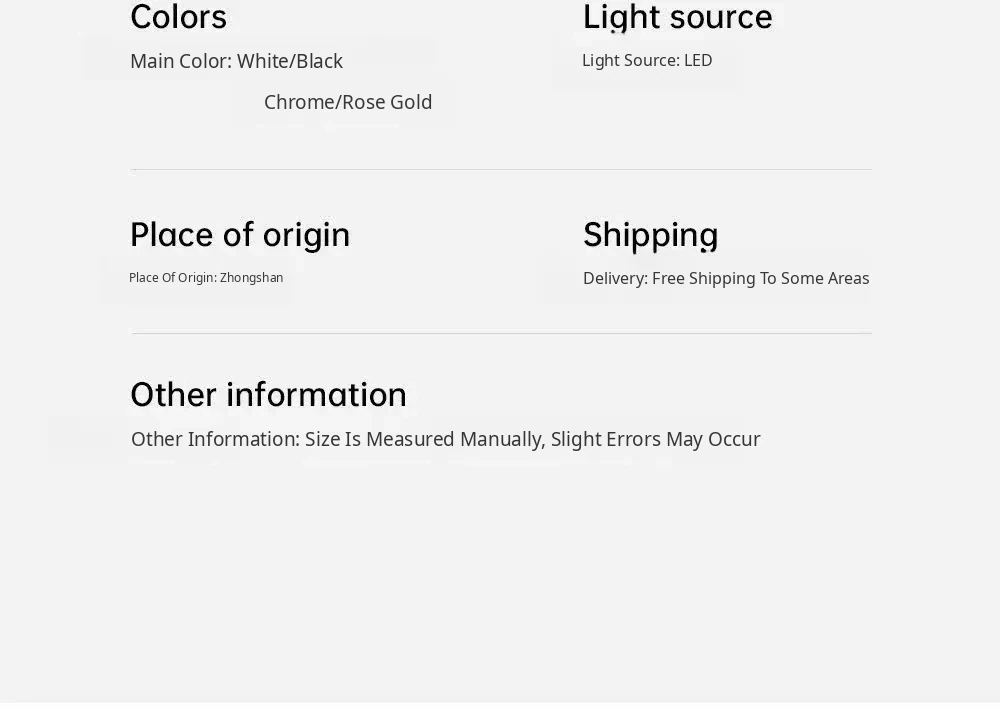Click the Colors heading

click(x=178, y=17)
